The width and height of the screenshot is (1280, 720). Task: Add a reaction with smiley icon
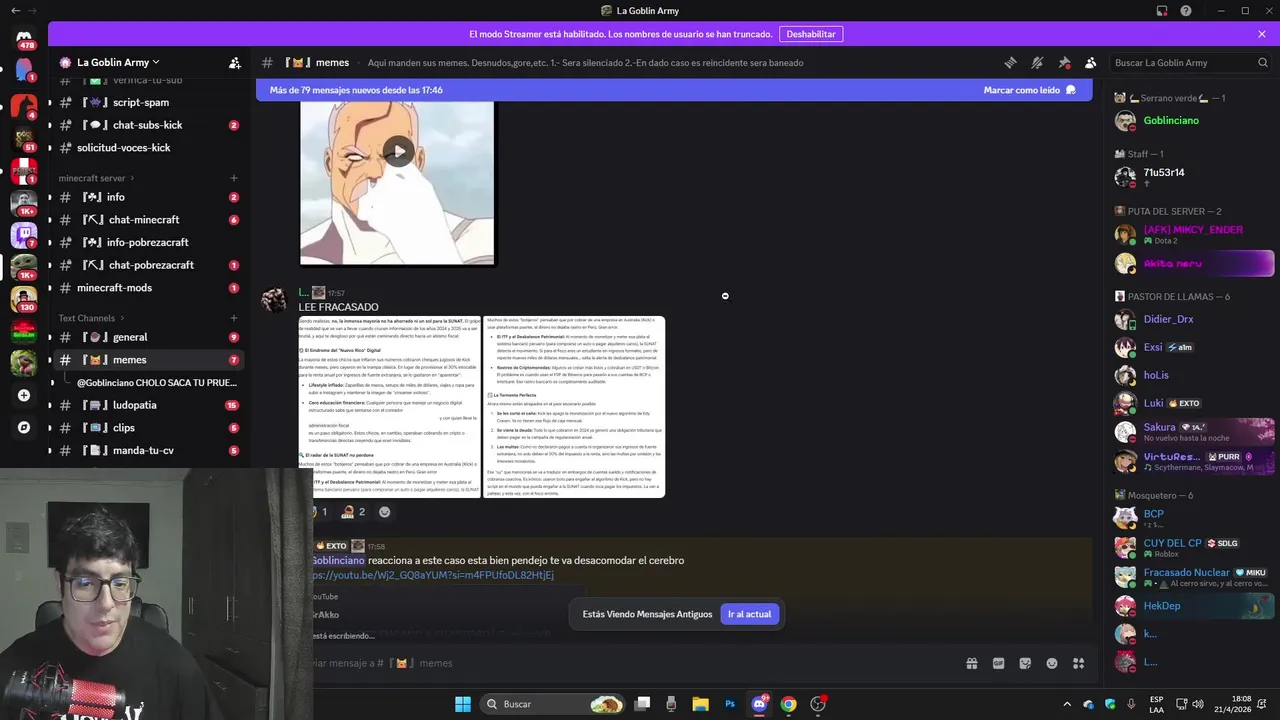pyautogui.click(x=384, y=512)
